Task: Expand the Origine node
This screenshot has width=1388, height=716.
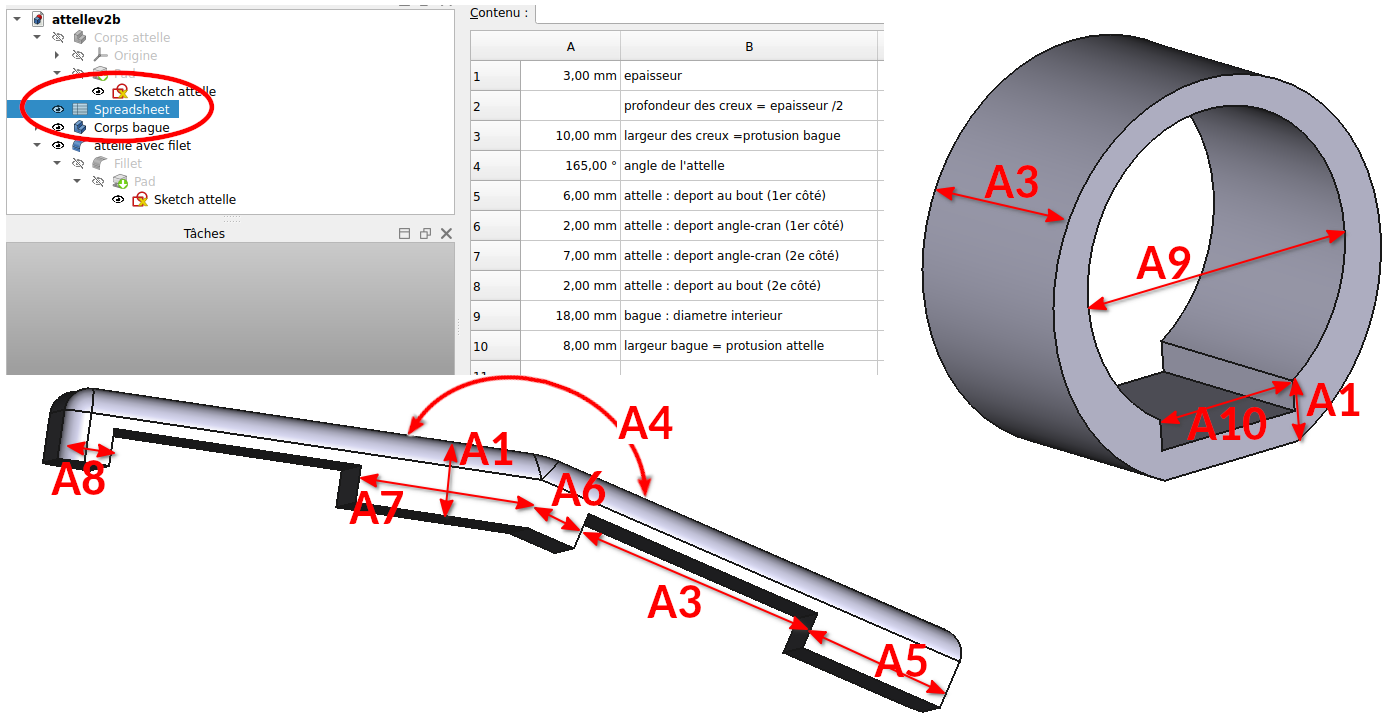Action: pyautogui.click(x=57, y=55)
